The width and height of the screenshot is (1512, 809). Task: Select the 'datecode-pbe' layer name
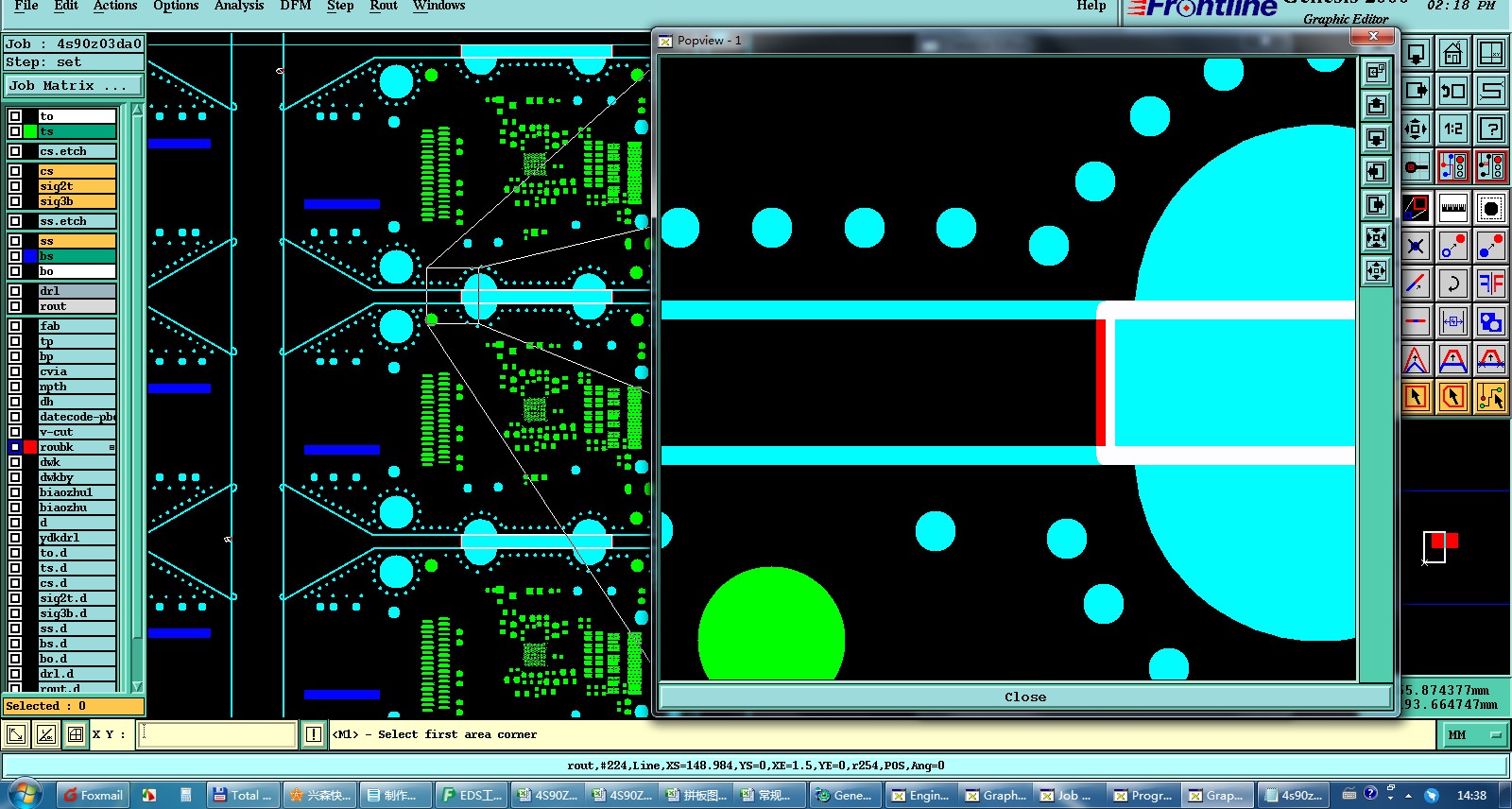[77, 417]
